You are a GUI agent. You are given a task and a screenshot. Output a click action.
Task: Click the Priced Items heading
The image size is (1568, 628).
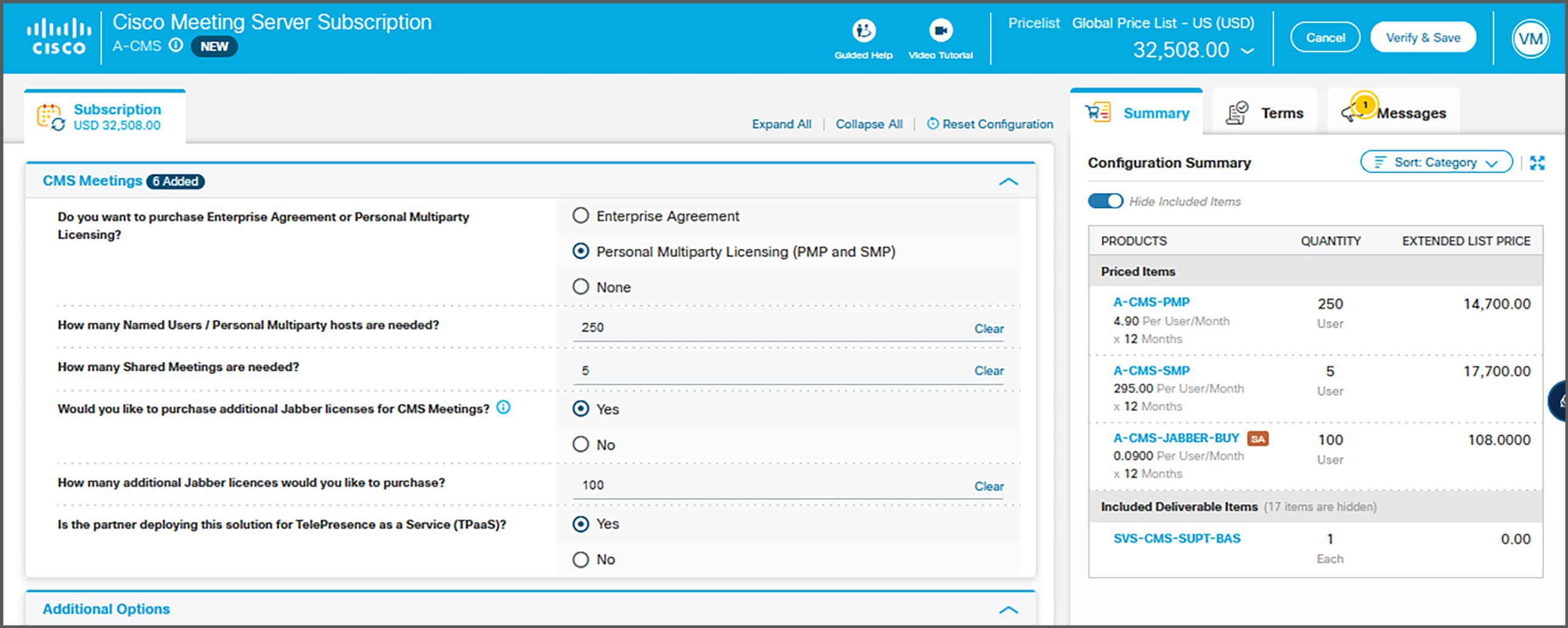click(x=1138, y=271)
